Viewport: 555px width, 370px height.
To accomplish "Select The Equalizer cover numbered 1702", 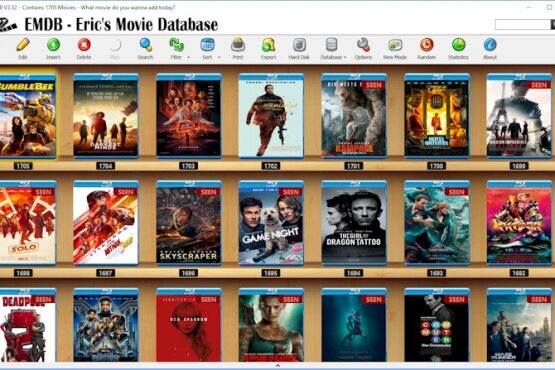I will click(271, 116).
